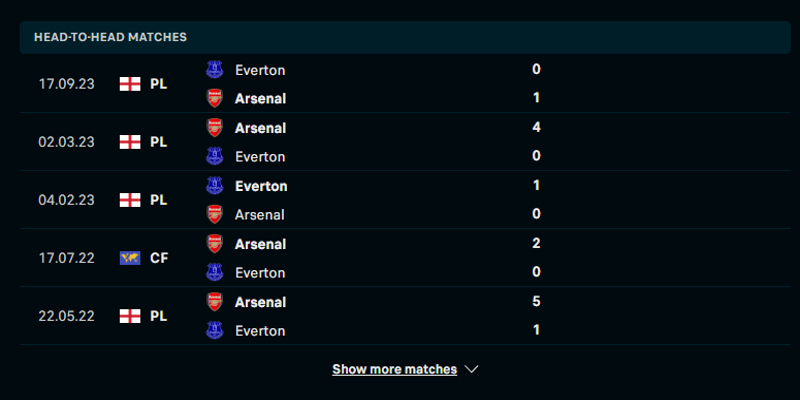Click Arsenal crest in 02.03.23 match

[x=214, y=128]
